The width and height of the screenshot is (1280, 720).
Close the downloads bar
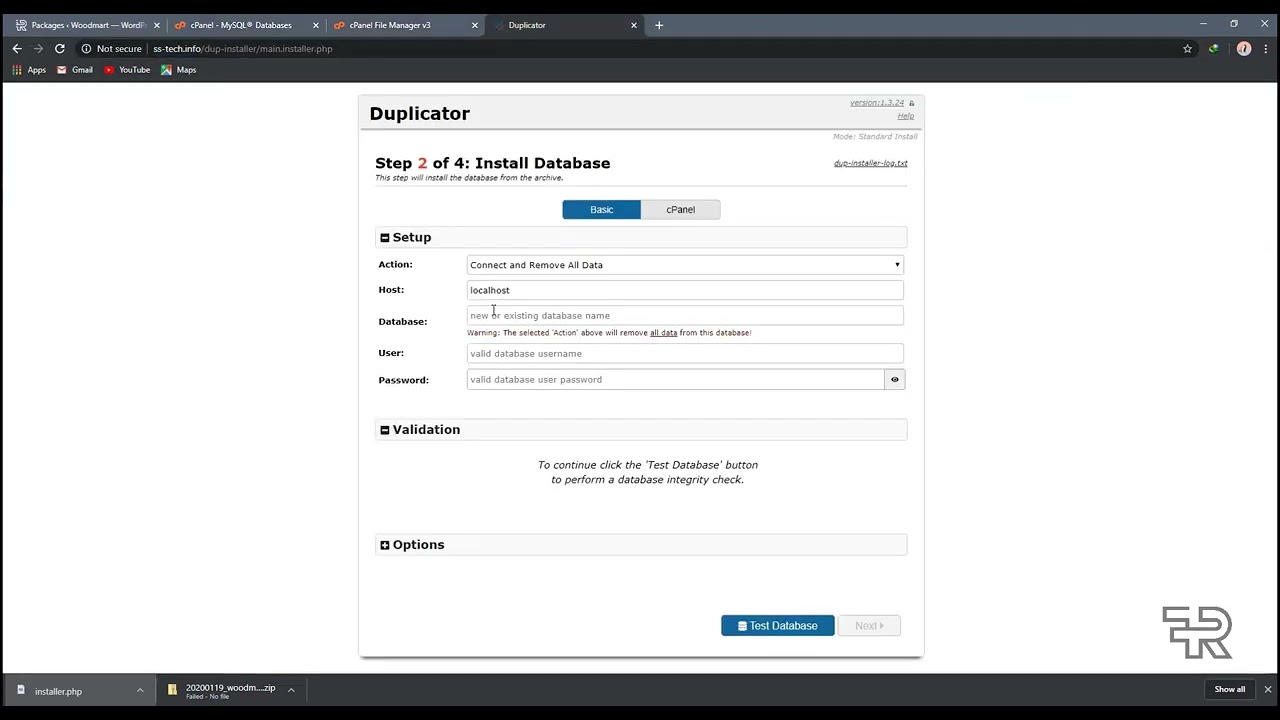(x=1267, y=690)
